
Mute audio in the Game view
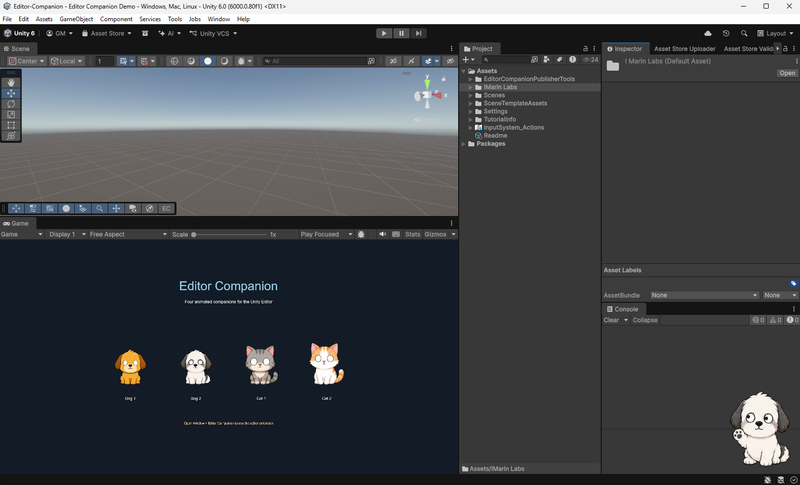(382, 234)
